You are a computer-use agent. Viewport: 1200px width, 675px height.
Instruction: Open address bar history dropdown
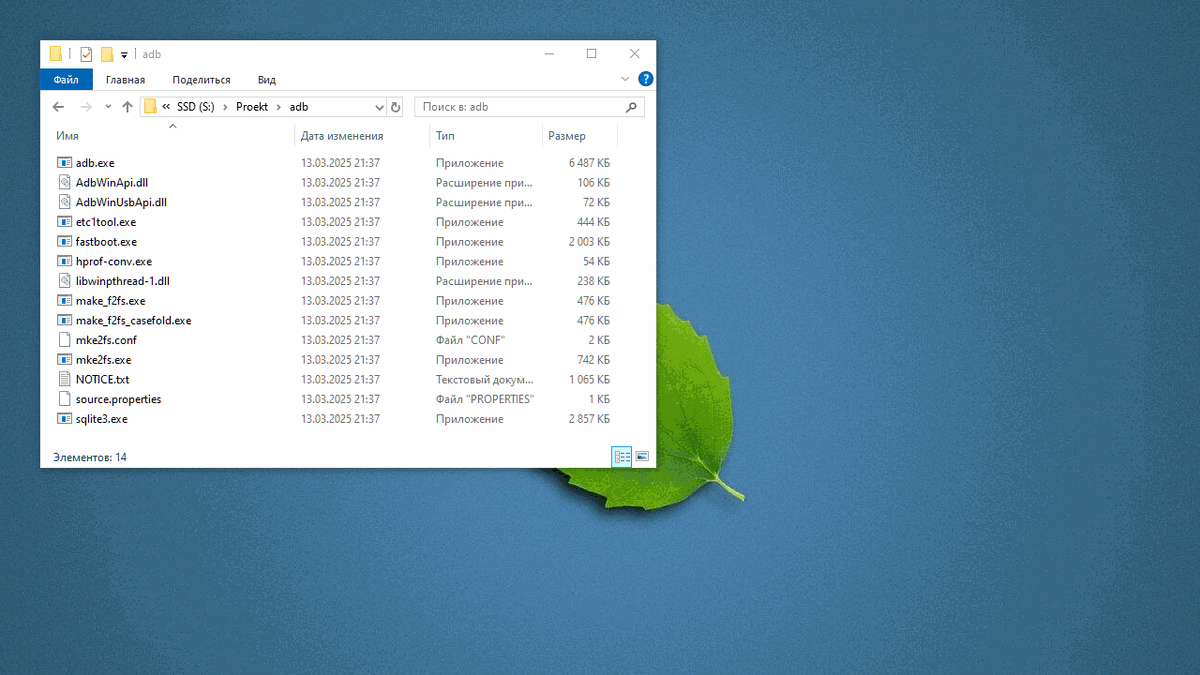pos(379,107)
